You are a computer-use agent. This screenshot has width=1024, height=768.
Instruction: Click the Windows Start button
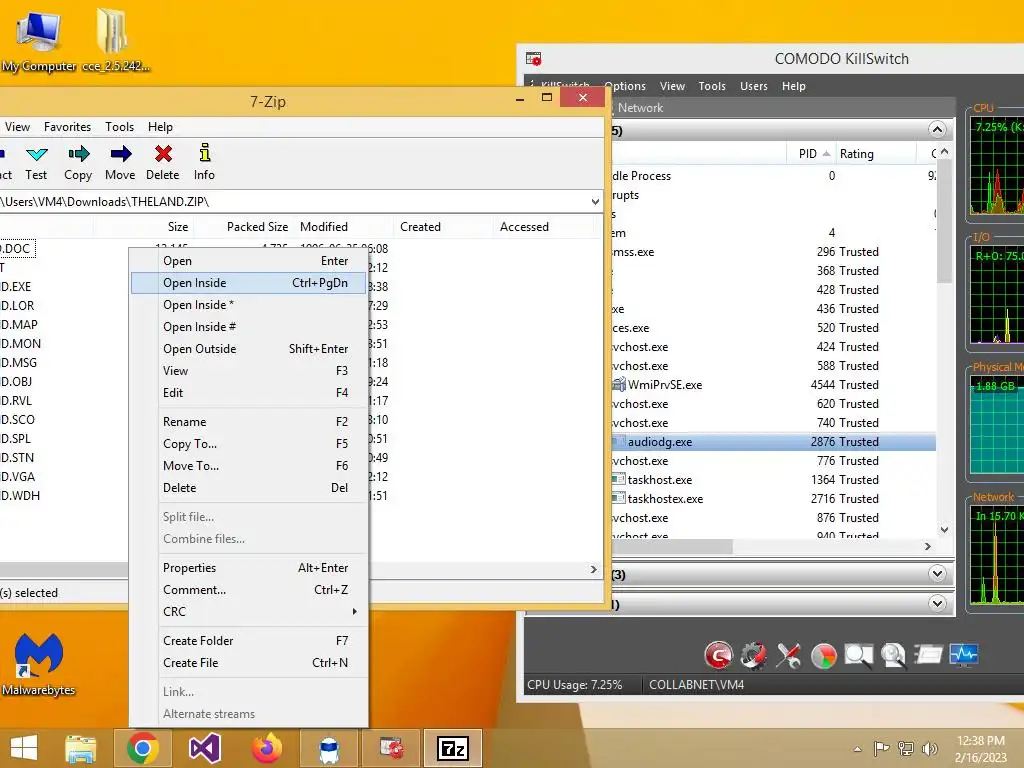(24, 748)
